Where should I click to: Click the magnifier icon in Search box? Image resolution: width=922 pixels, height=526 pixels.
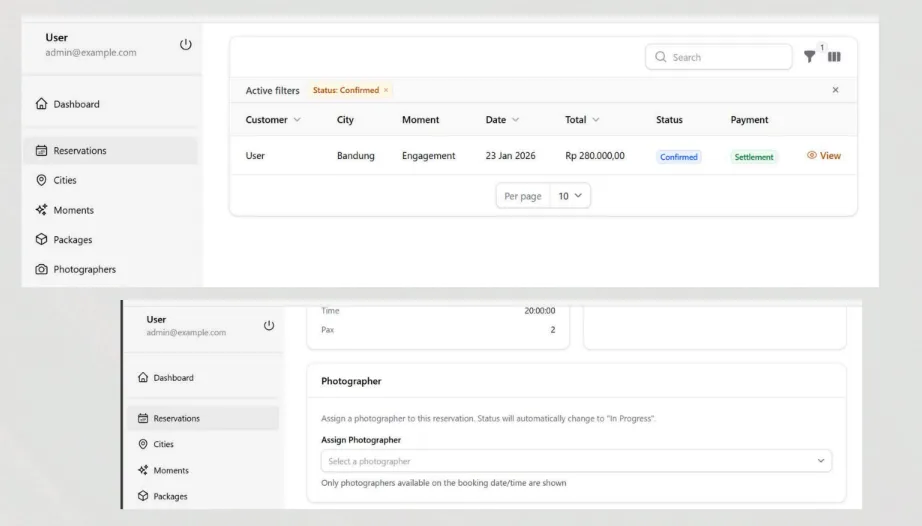coord(660,56)
